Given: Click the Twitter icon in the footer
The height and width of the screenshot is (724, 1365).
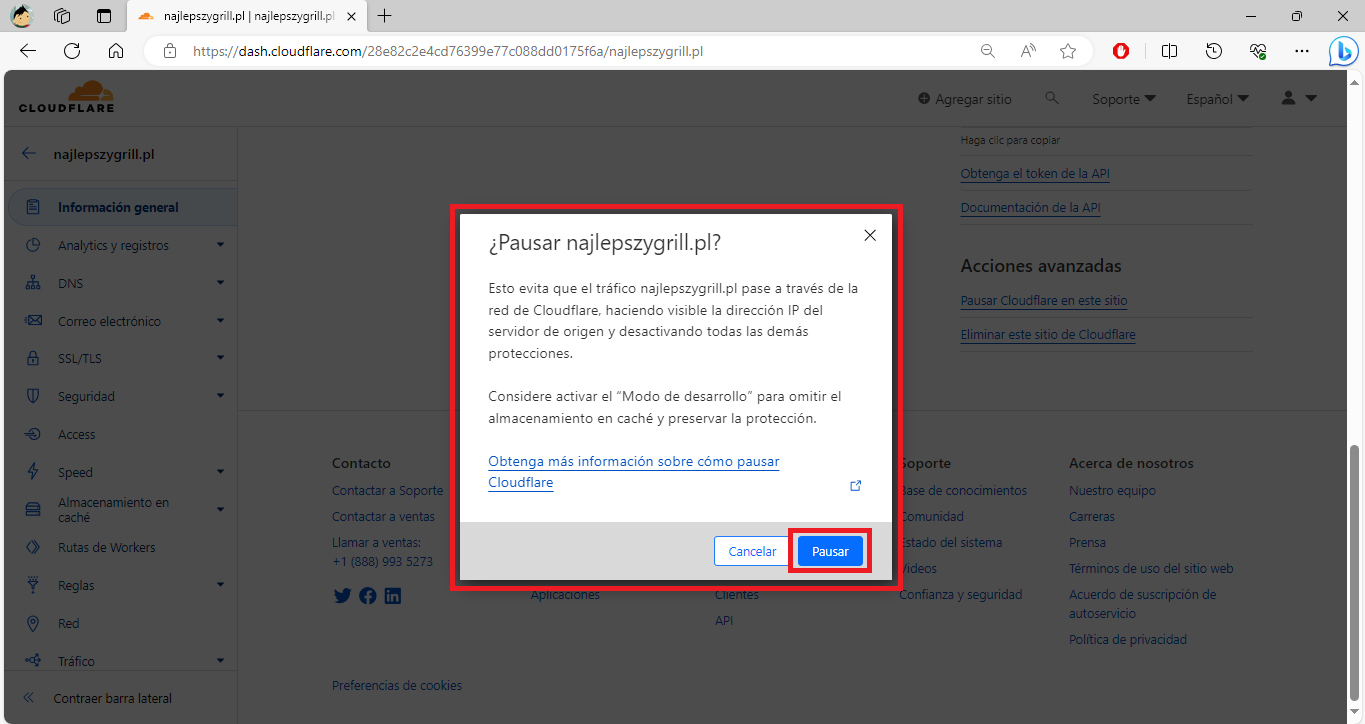Looking at the screenshot, I should [x=342, y=595].
